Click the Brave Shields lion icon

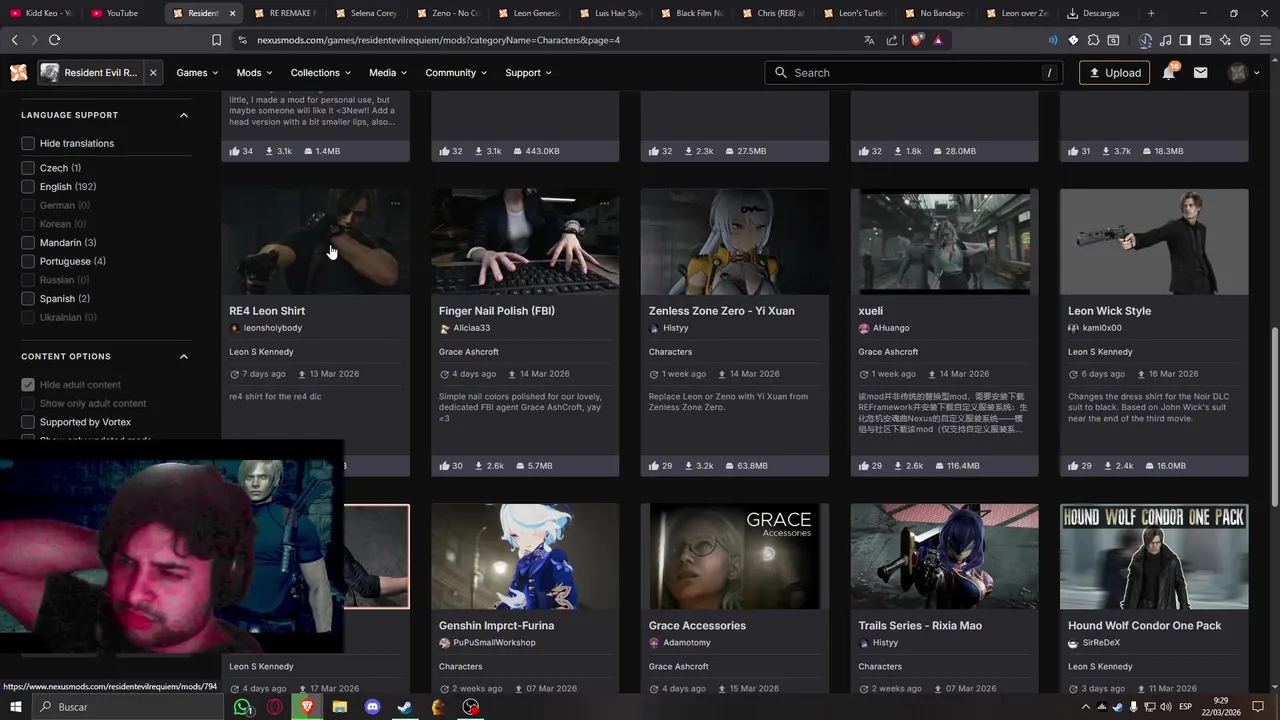point(917,40)
